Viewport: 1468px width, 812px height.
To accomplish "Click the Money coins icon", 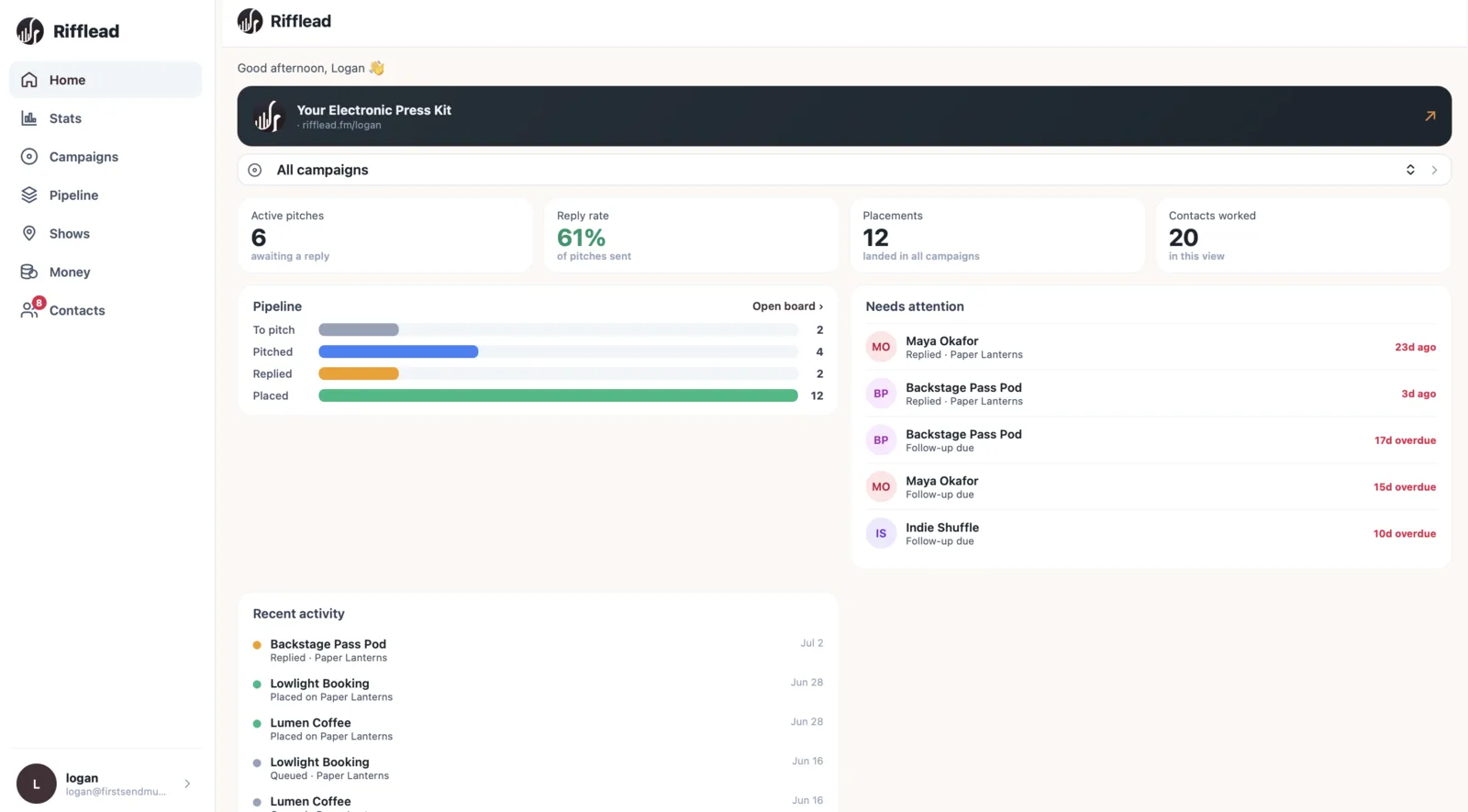I will point(29,273).
